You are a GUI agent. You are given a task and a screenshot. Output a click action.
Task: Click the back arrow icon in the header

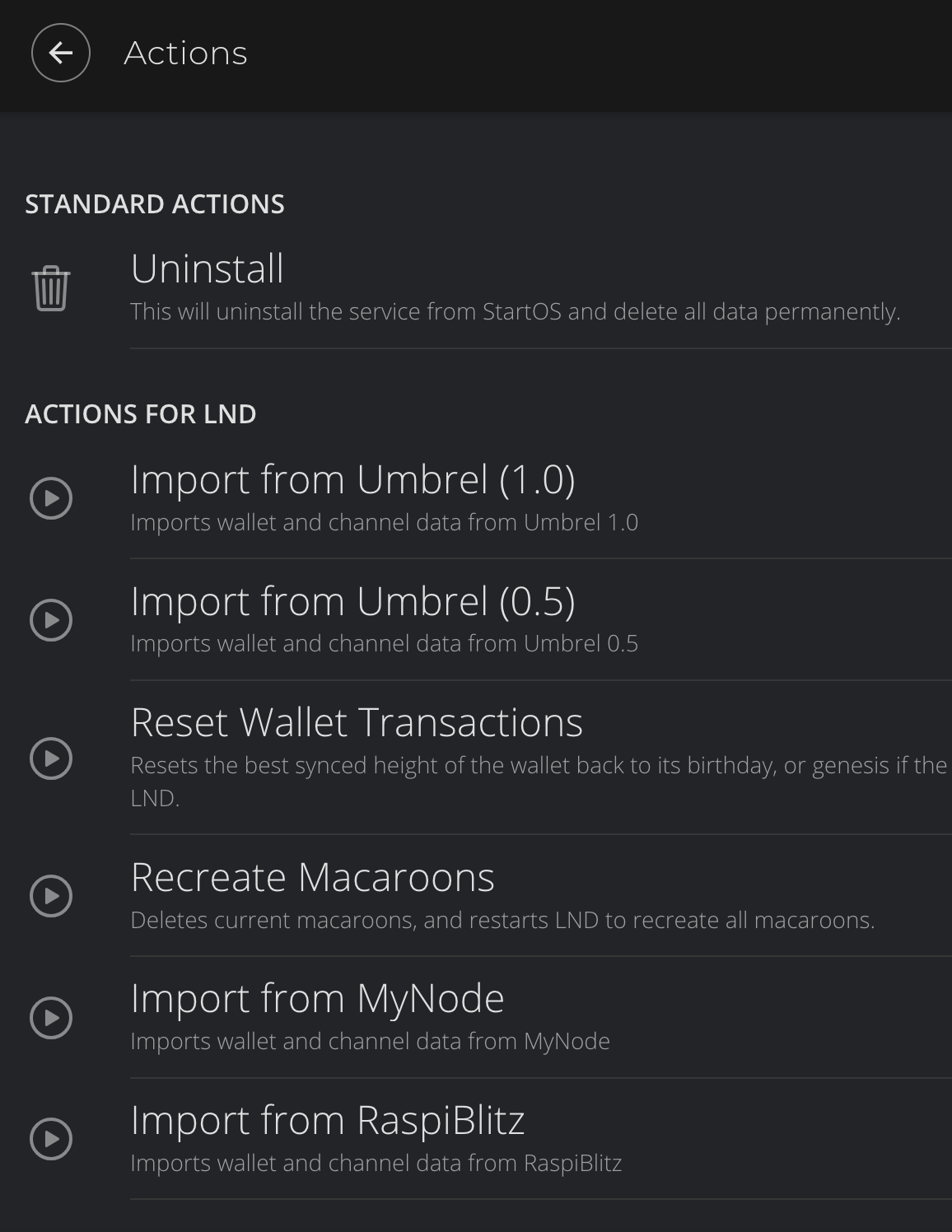[x=61, y=53]
